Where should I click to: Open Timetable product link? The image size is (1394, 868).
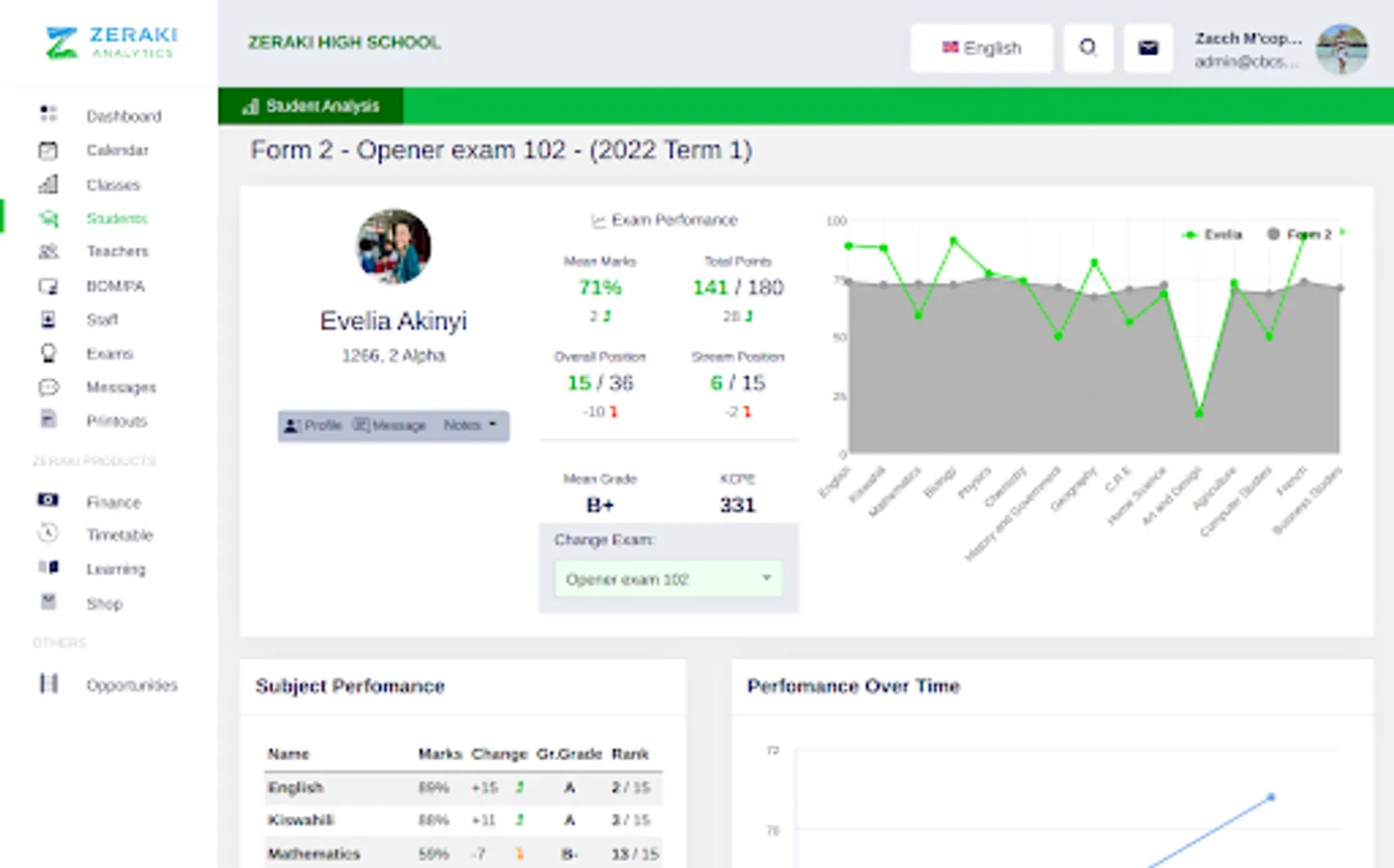120,535
